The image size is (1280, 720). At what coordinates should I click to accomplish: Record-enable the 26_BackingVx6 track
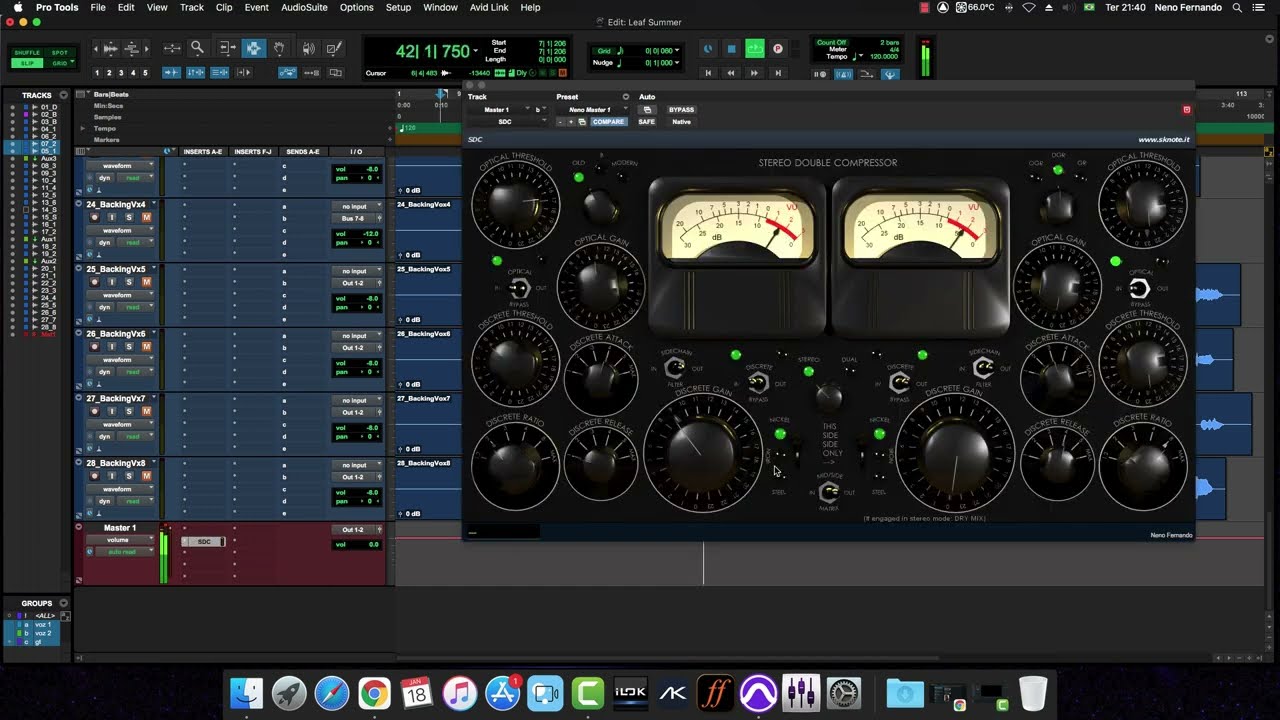(x=95, y=346)
